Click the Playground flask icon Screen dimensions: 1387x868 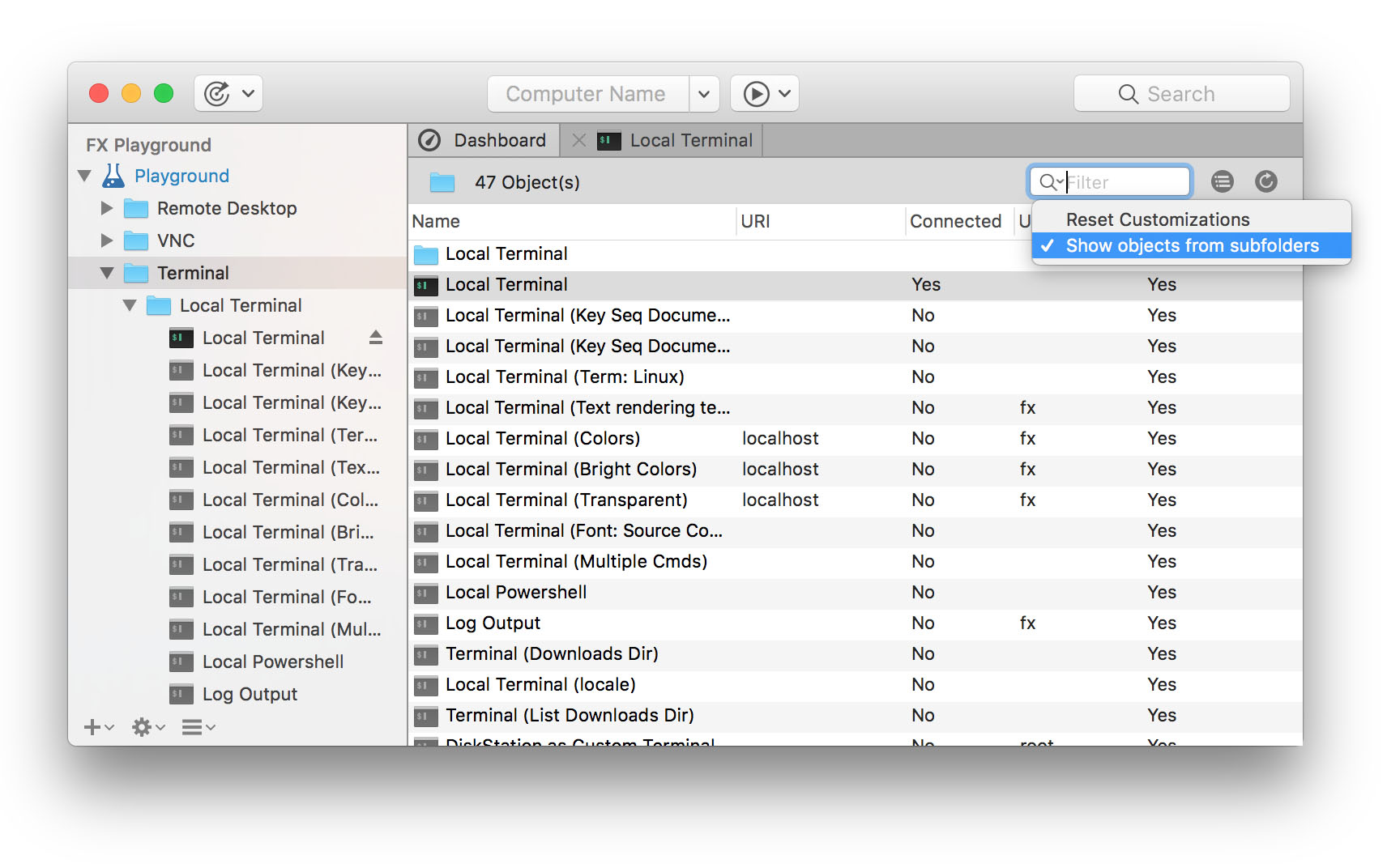[x=113, y=176]
